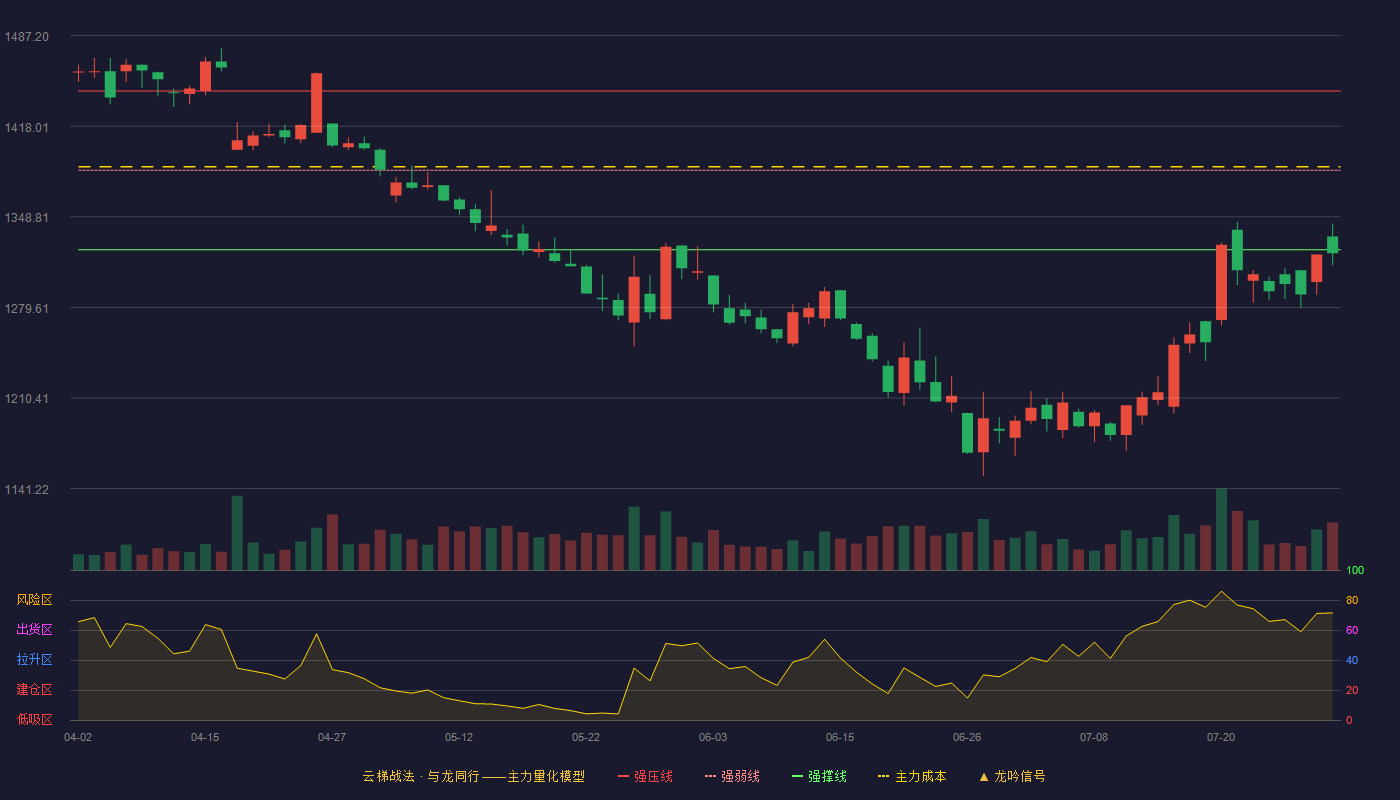Toggle the 强压线 legend entry
The height and width of the screenshot is (800, 1400).
[645, 776]
